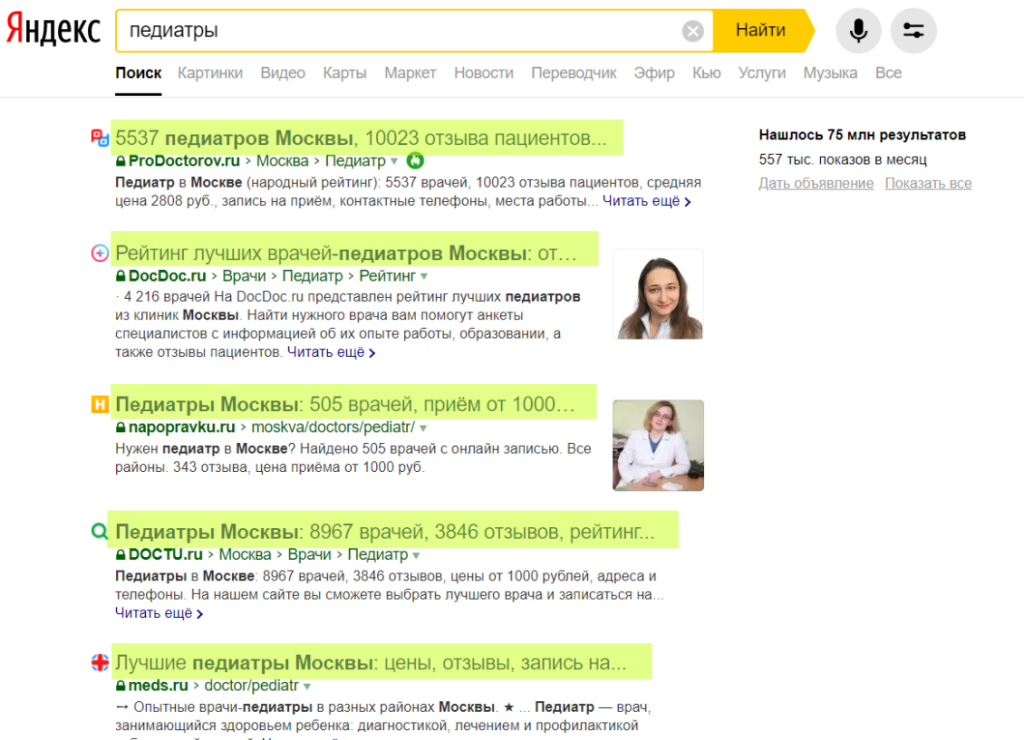Expand the meds.ru result dropdown arrow

307,686
